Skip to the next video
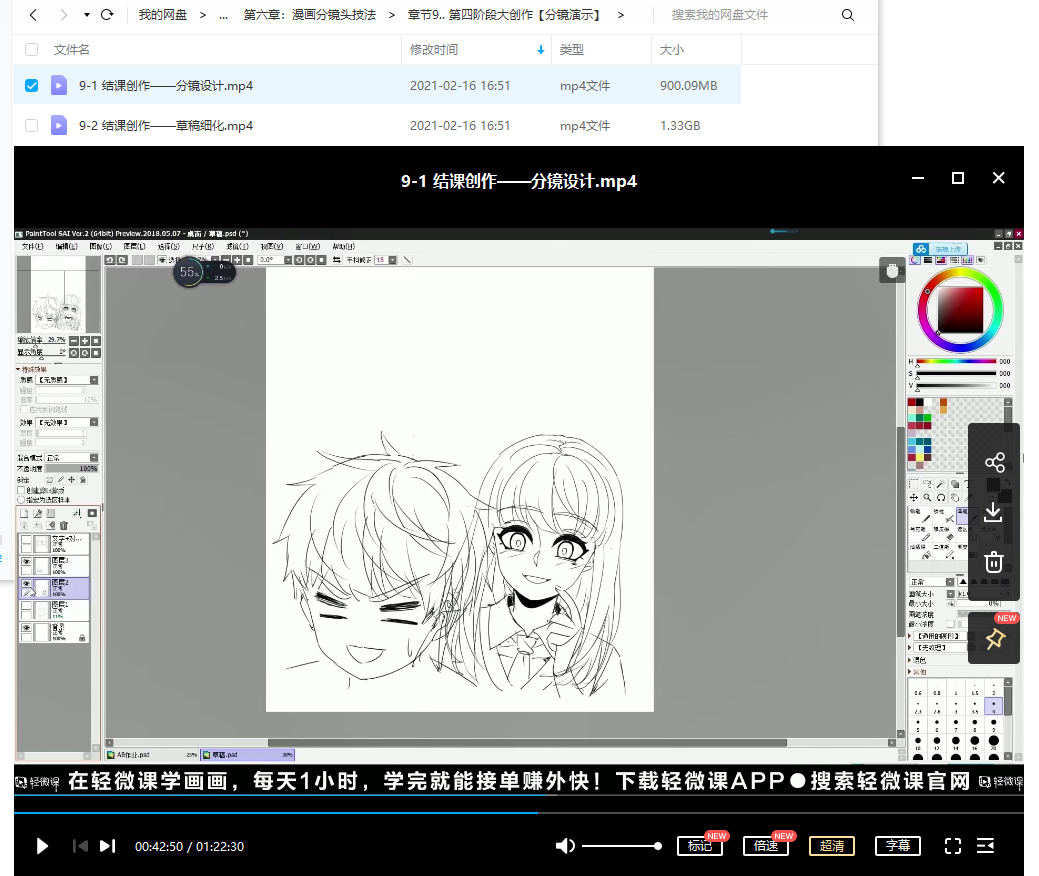The image size is (1039, 876). tap(108, 846)
